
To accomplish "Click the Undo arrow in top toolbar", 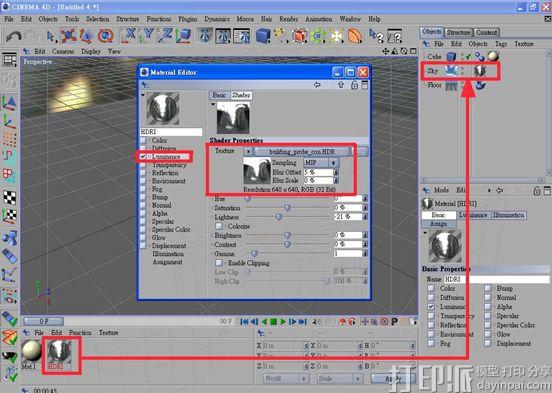I will point(14,36).
